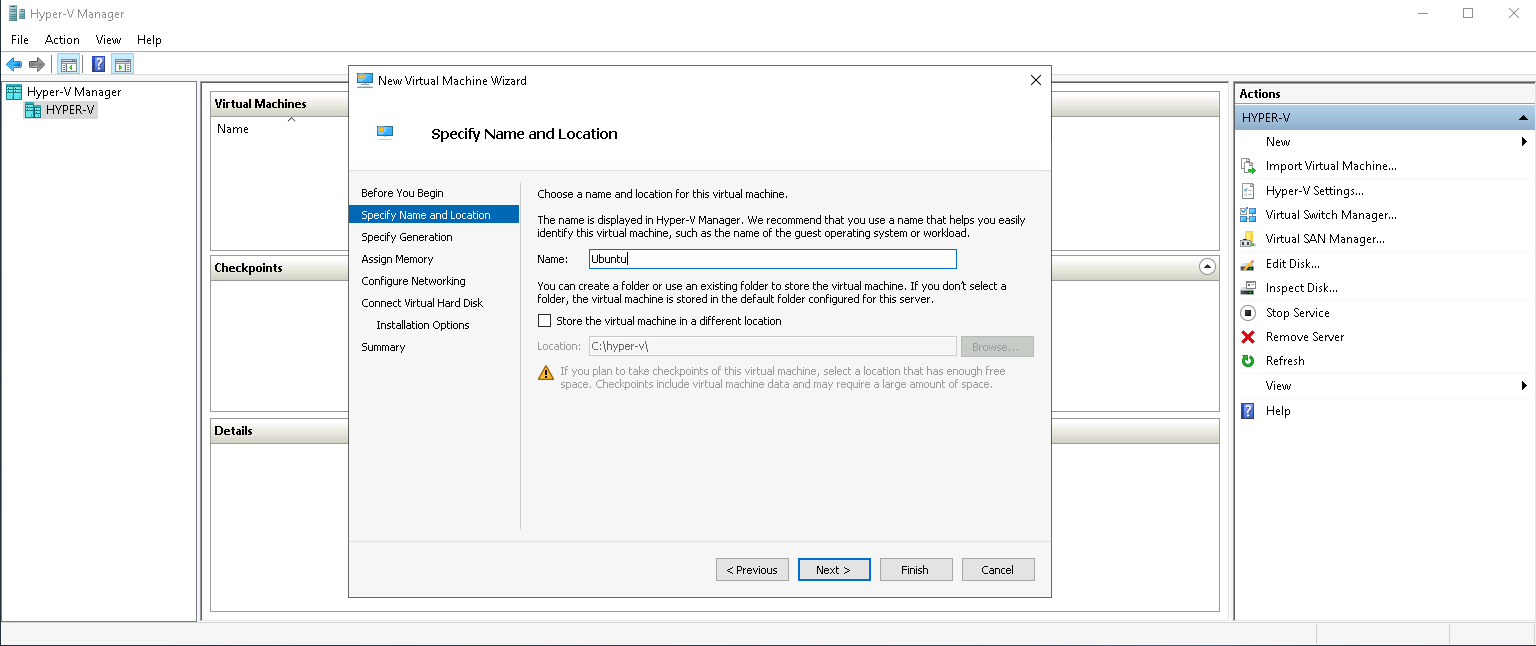Click the Import Virtual Machine icon

[x=1247, y=166]
